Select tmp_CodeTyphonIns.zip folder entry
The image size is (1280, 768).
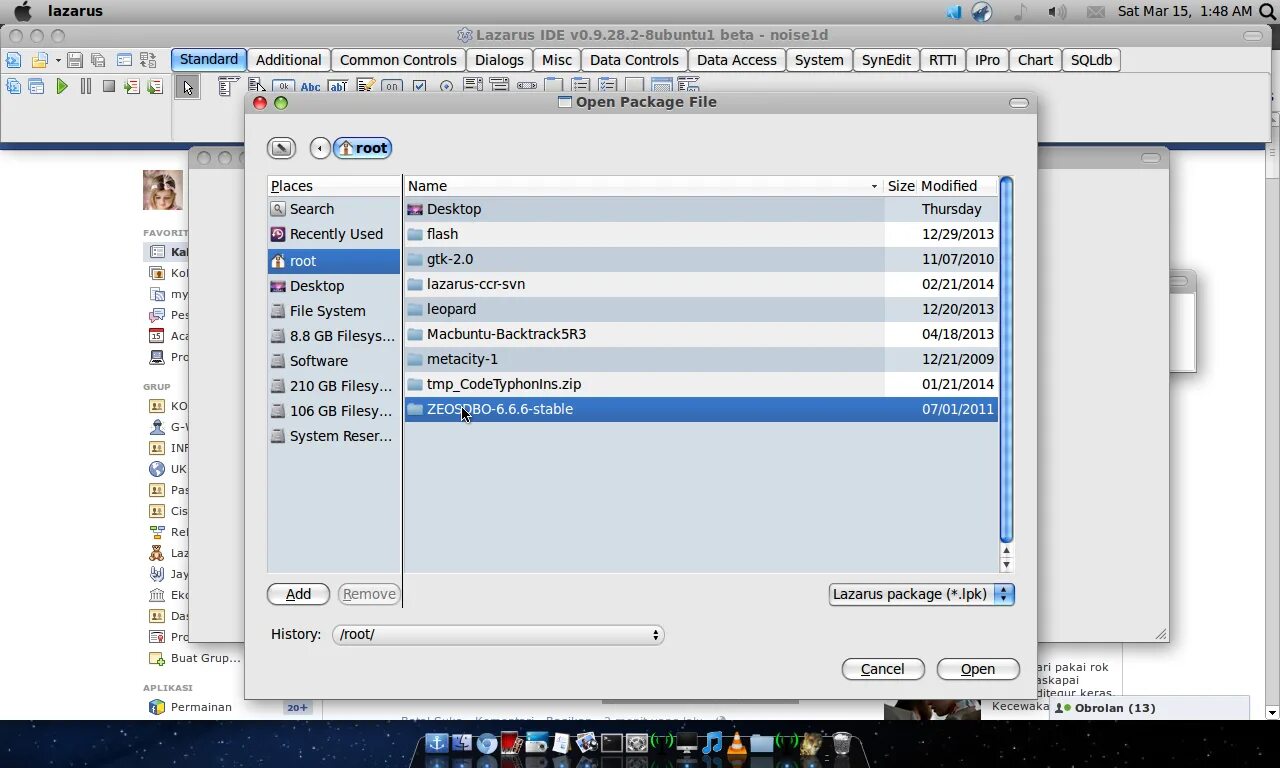(x=701, y=384)
